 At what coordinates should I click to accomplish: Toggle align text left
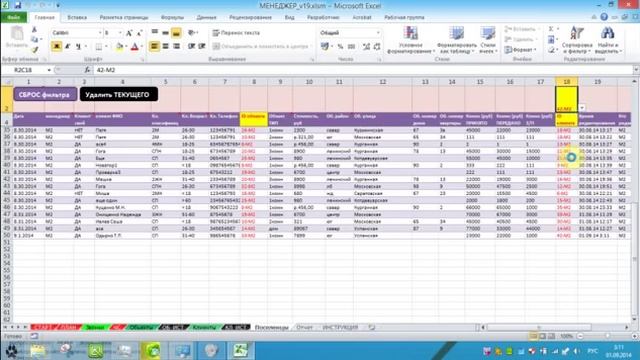[x=154, y=46]
